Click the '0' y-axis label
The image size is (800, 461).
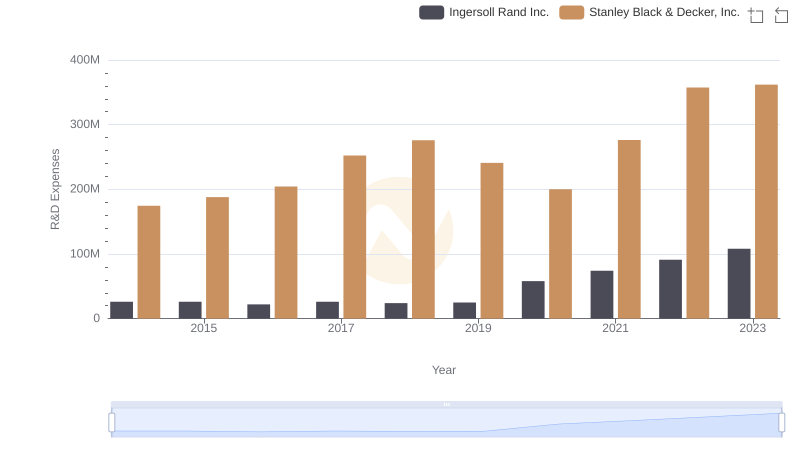tap(96, 318)
